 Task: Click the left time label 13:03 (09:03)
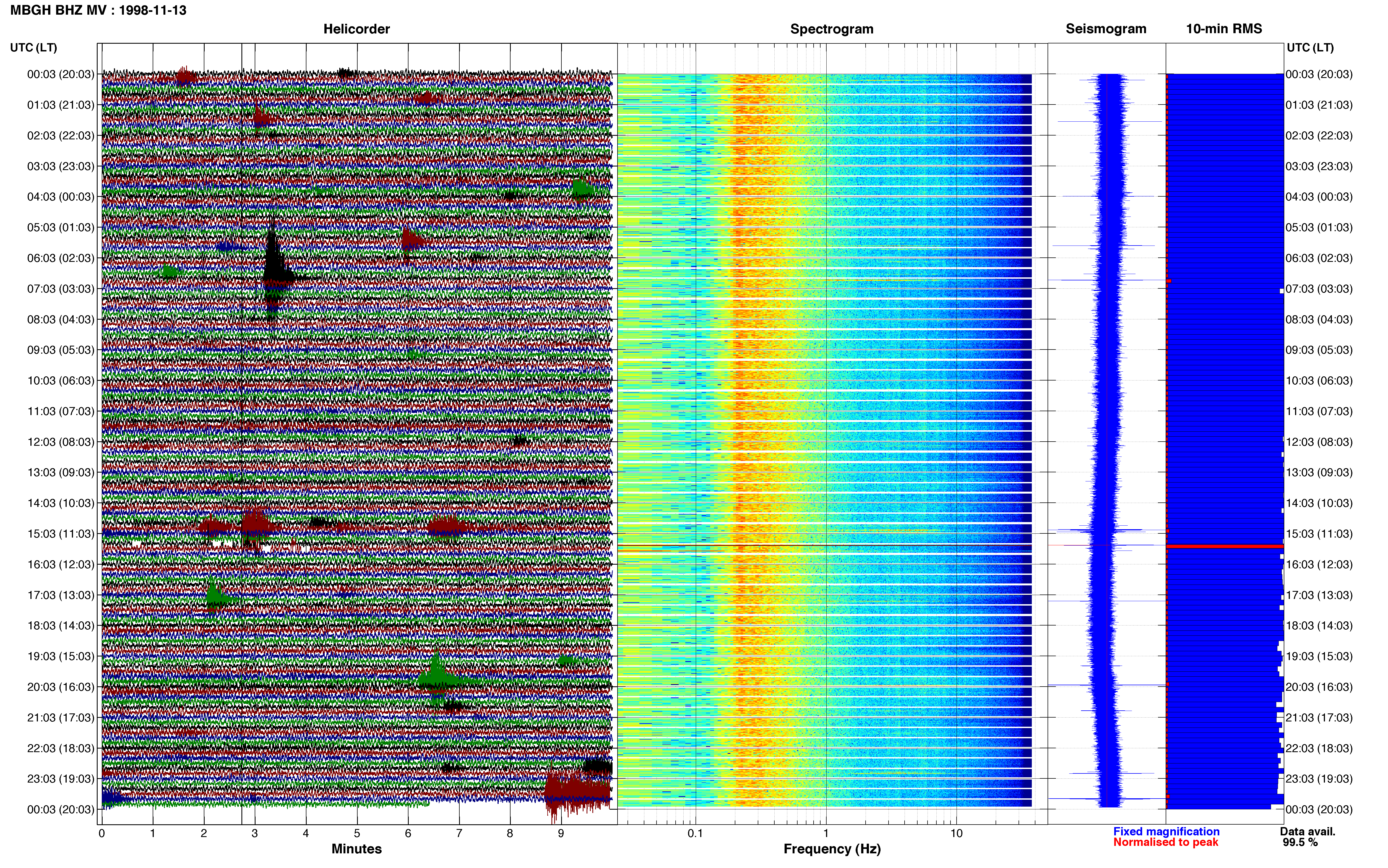61,473
